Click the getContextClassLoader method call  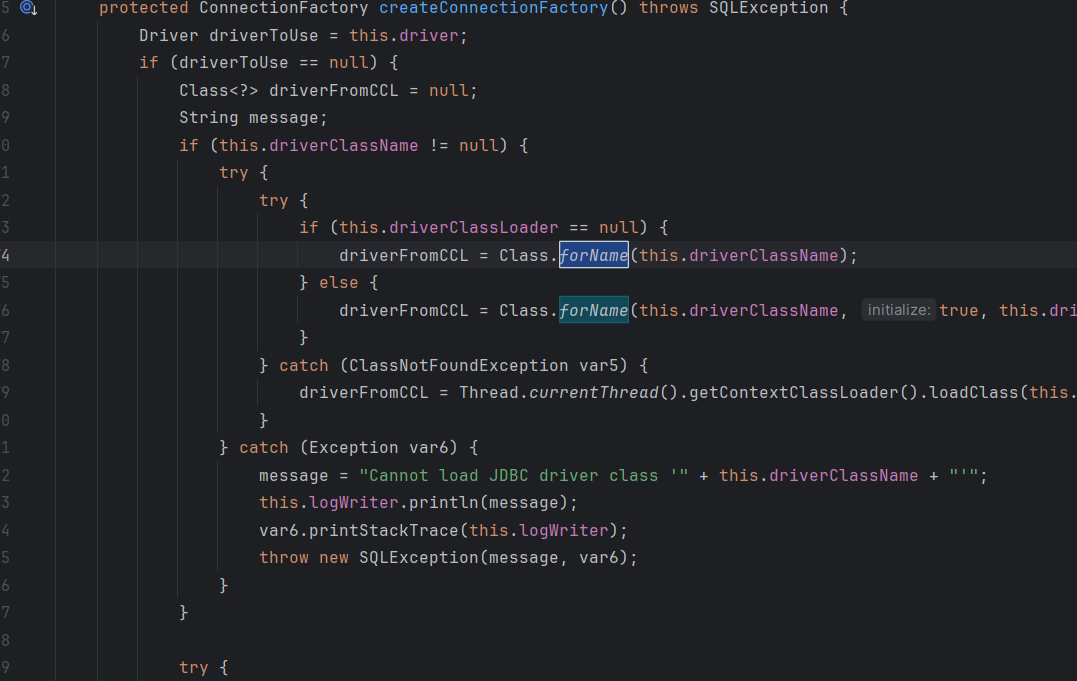coord(784,392)
